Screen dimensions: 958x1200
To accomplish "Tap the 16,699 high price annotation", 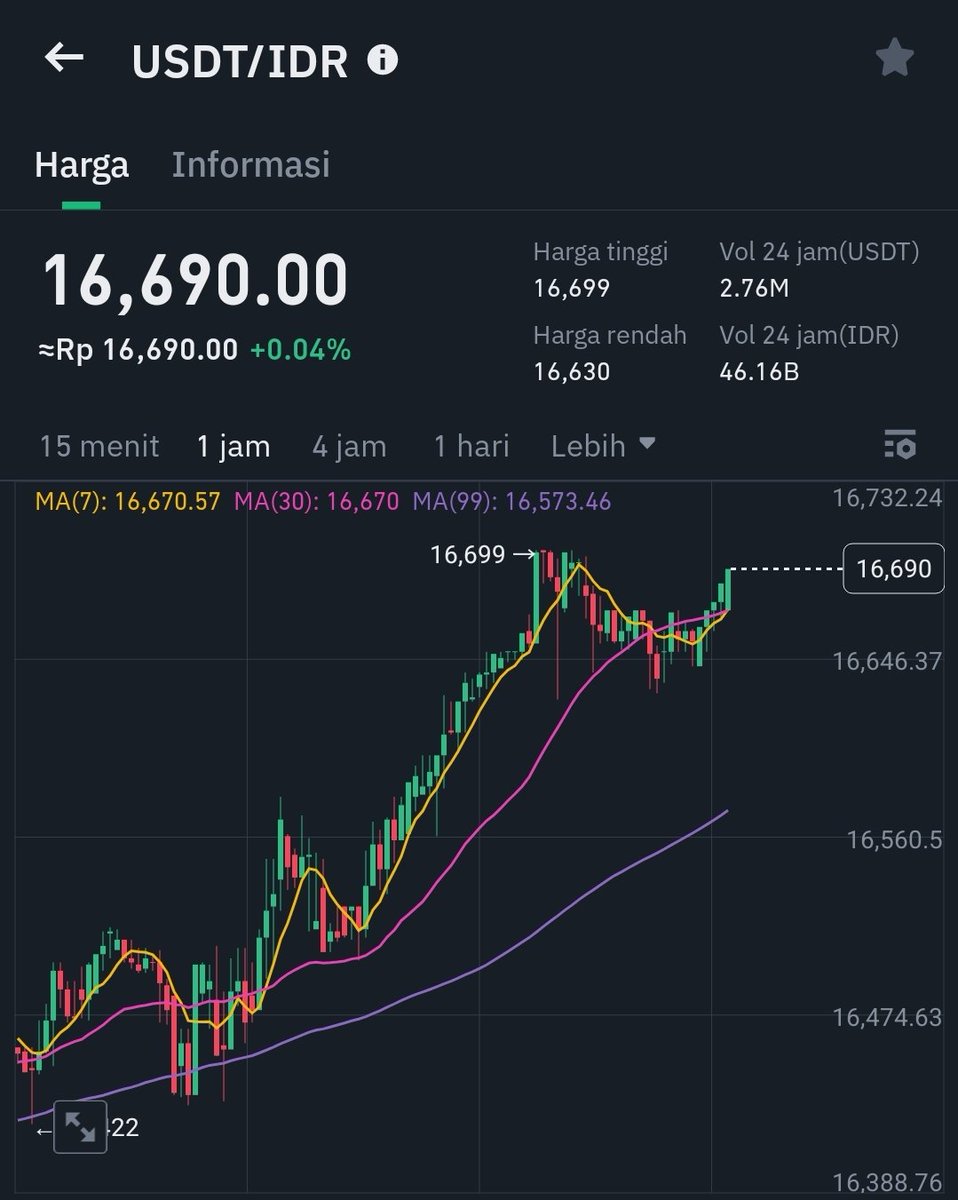I will [470, 555].
